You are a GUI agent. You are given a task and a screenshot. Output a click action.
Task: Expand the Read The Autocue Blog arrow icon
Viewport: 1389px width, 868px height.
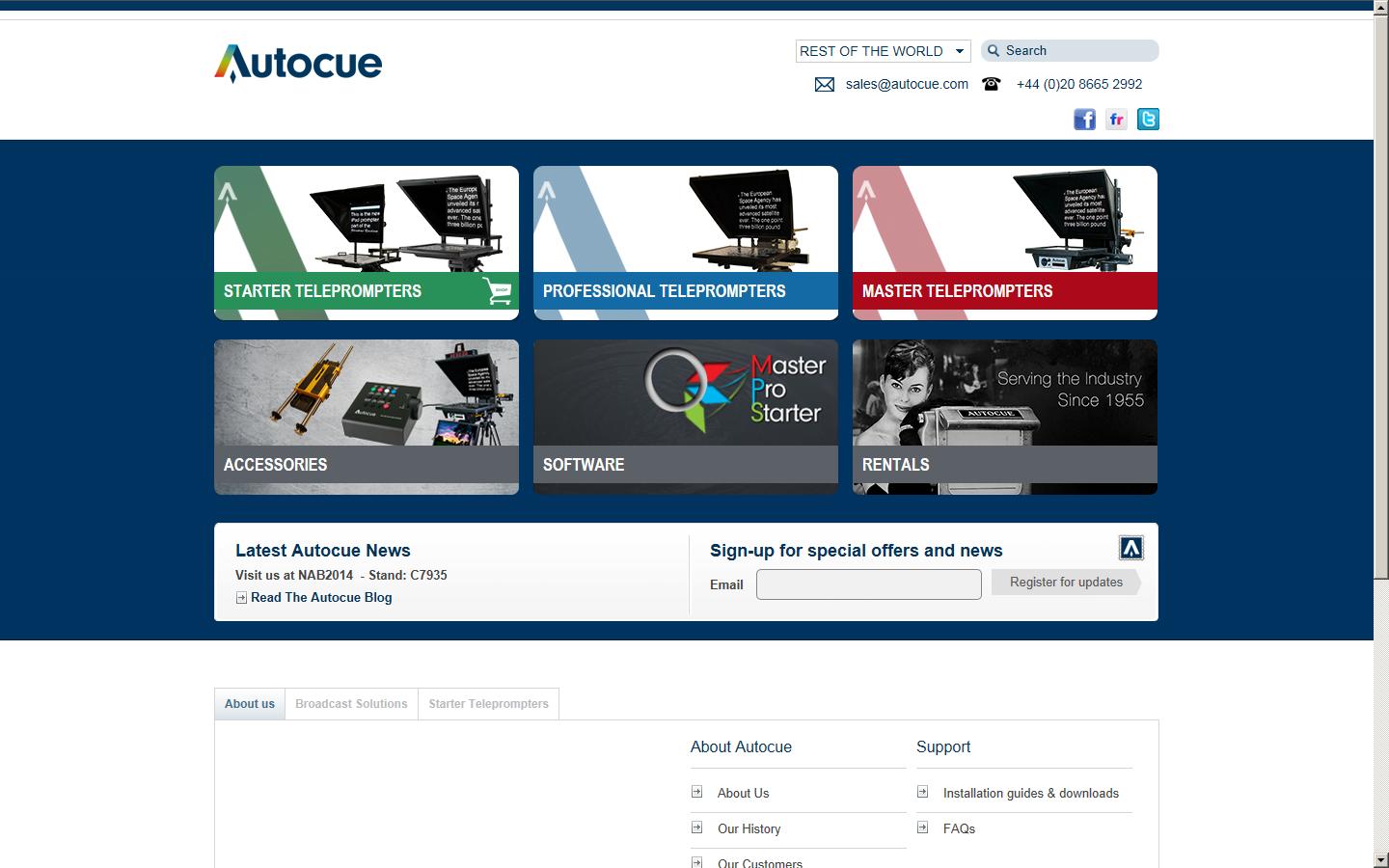pos(241,598)
